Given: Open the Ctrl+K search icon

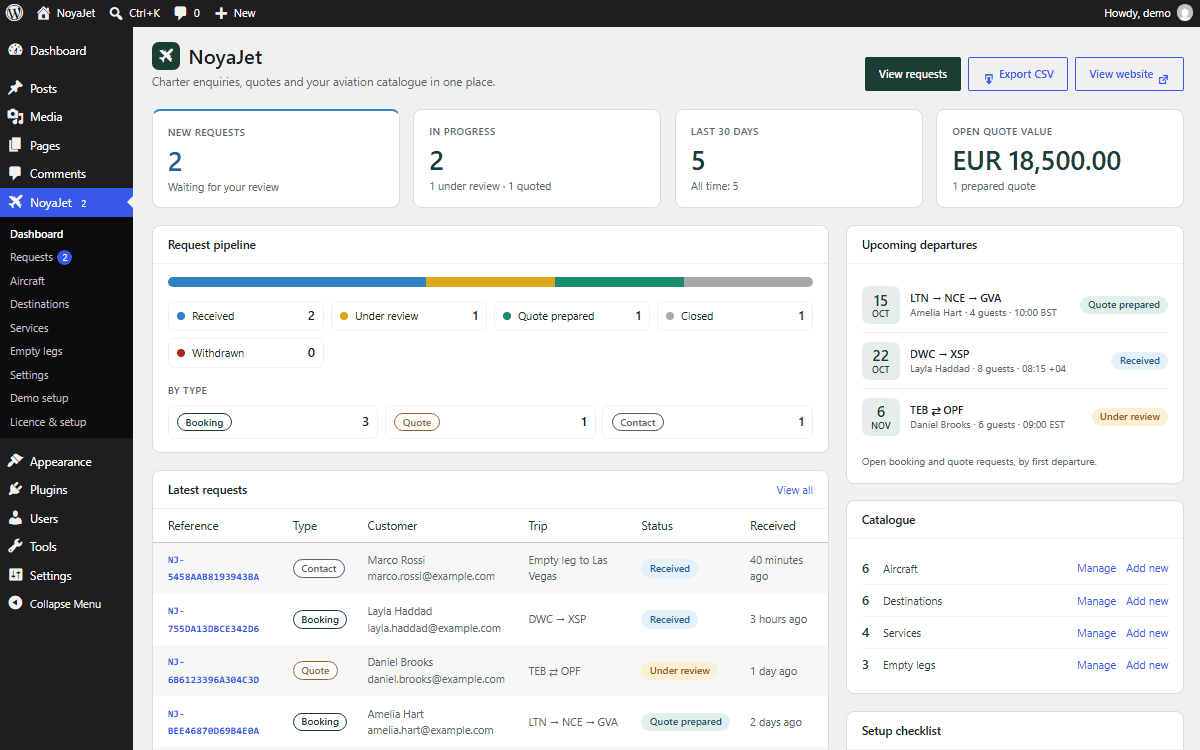Looking at the screenshot, I should pos(116,13).
